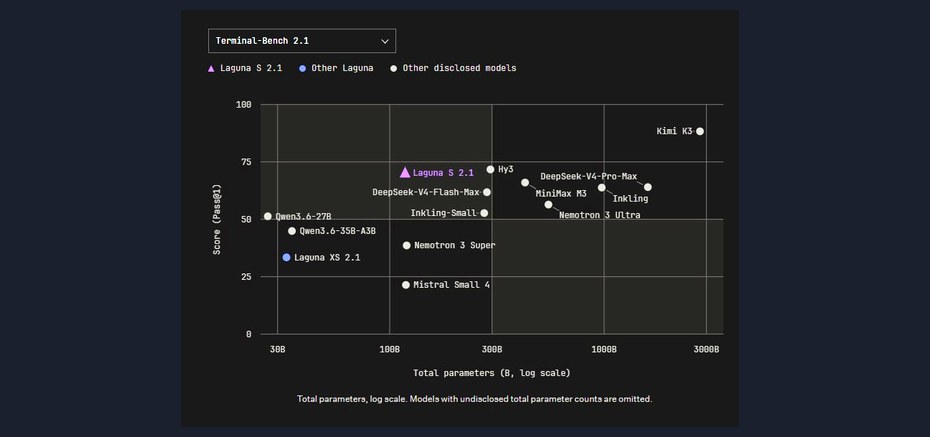Select the Laguna XS 2.1 blue data point
Image resolution: width=930 pixels, height=437 pixels.
(x=286, y=257)
